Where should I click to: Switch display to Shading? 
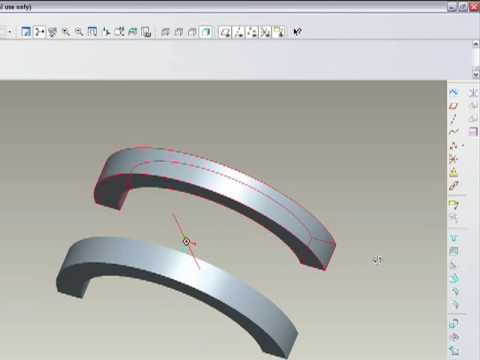206,32
